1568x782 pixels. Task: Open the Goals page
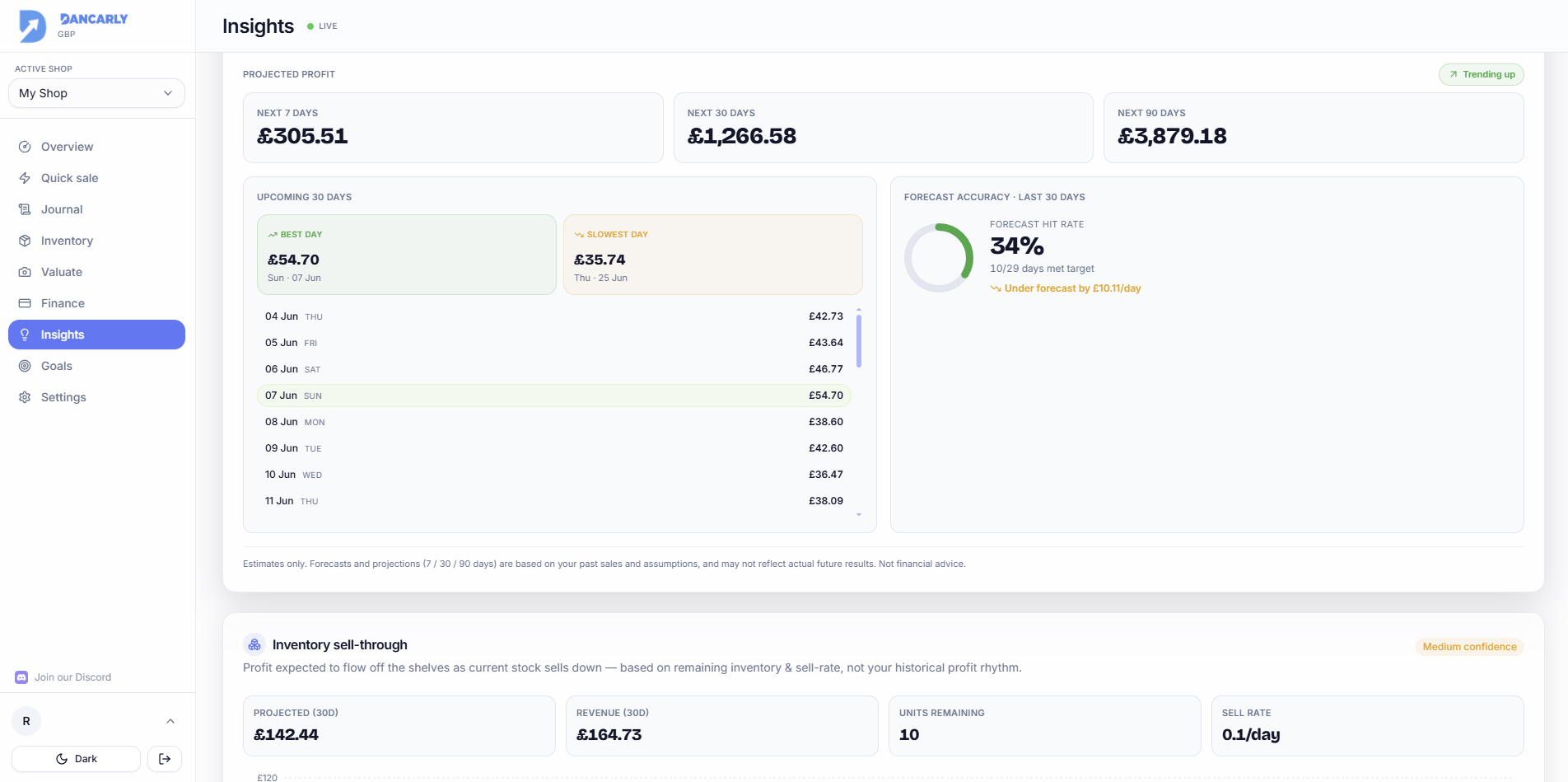coord(96,366)
